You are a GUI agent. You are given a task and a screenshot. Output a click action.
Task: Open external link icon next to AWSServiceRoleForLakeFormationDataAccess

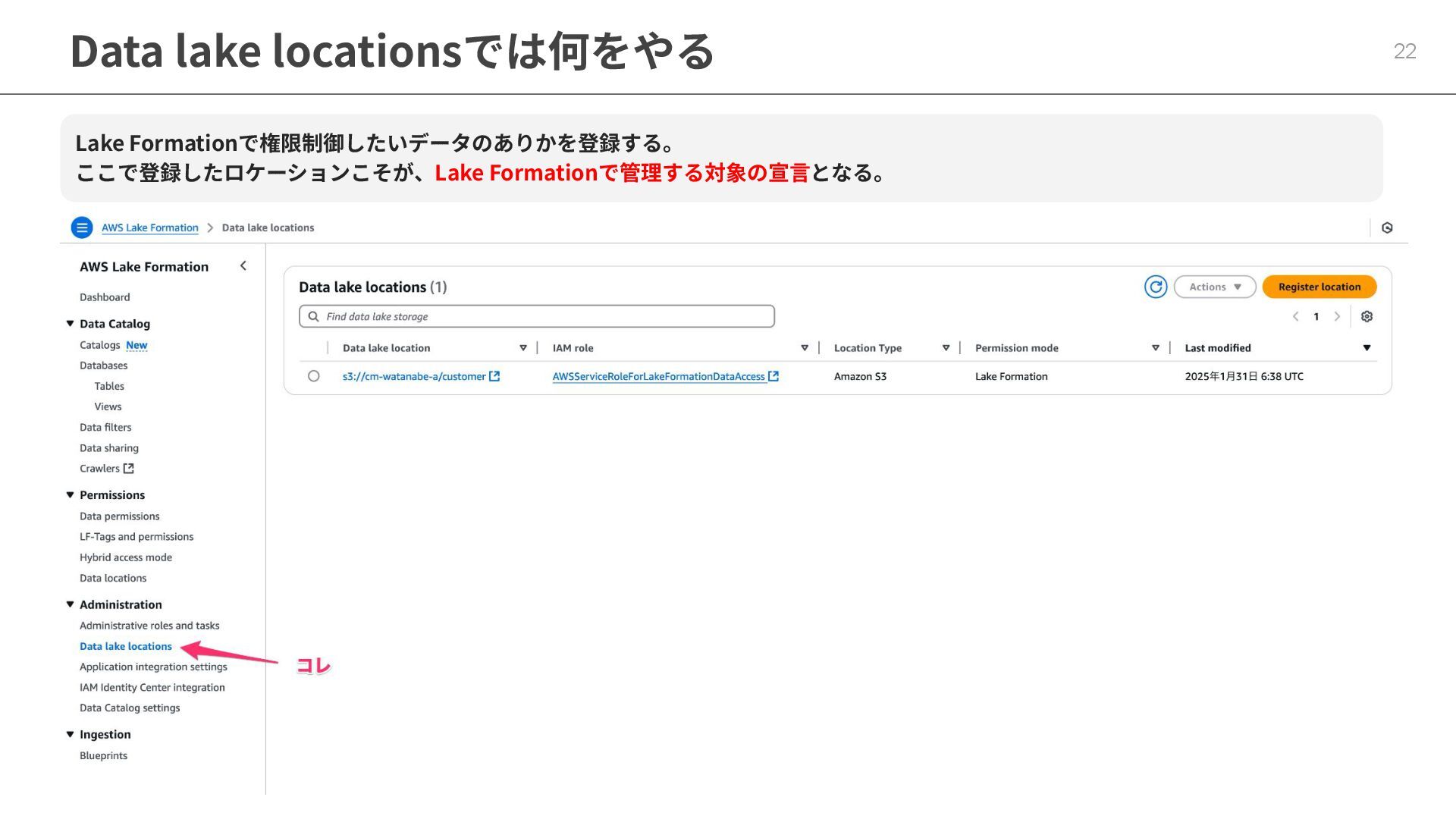(x=773, y=376)
